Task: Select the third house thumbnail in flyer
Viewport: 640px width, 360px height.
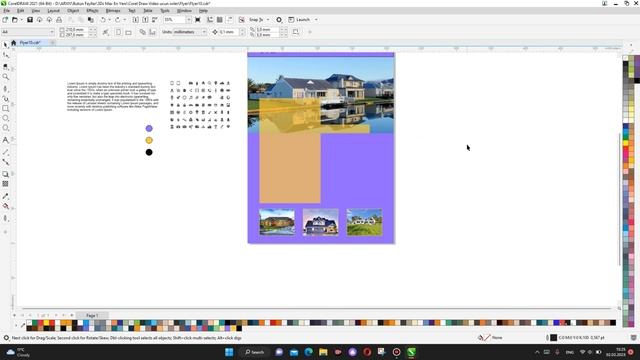Action: coord(364,222)
